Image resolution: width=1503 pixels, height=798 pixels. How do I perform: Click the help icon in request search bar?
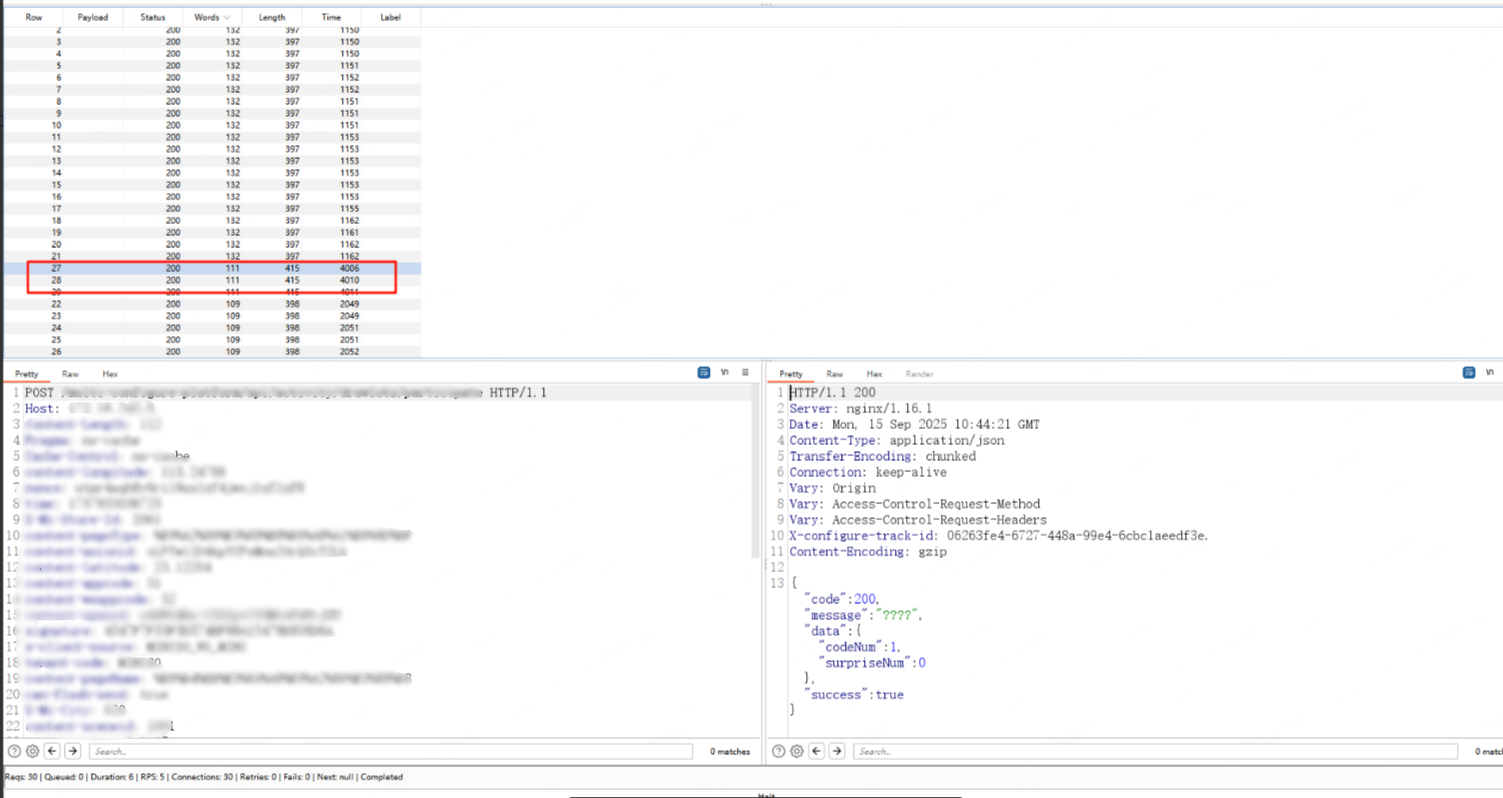tap(14, 751)
